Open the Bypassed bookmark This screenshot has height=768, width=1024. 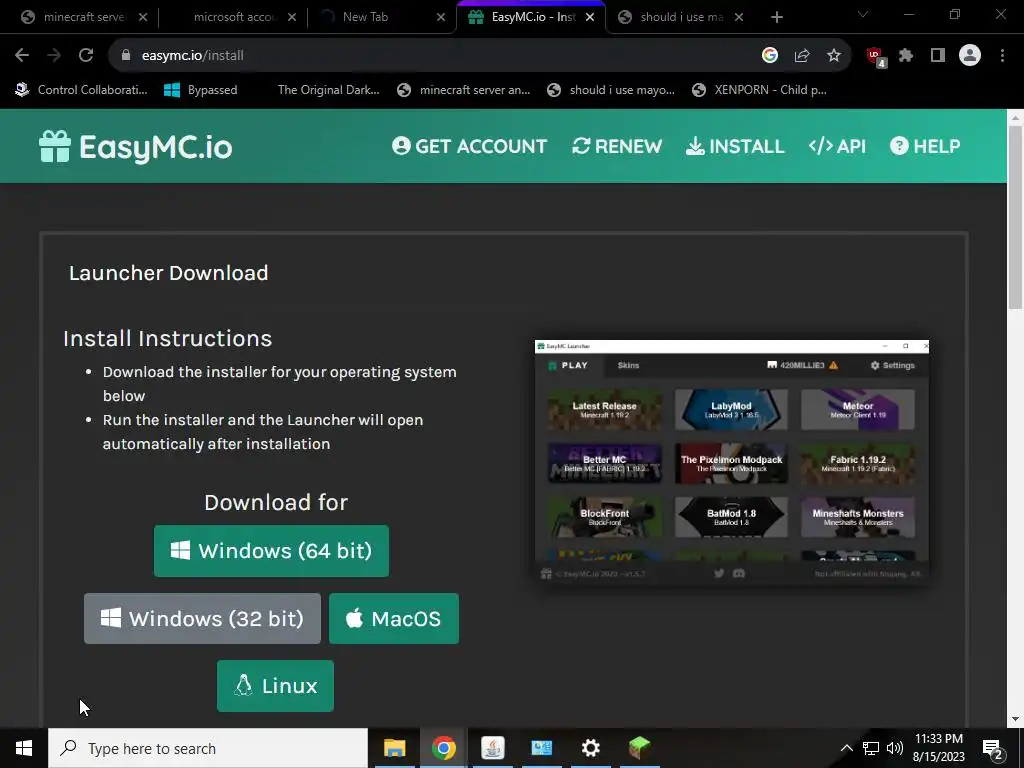coord(200,90)
